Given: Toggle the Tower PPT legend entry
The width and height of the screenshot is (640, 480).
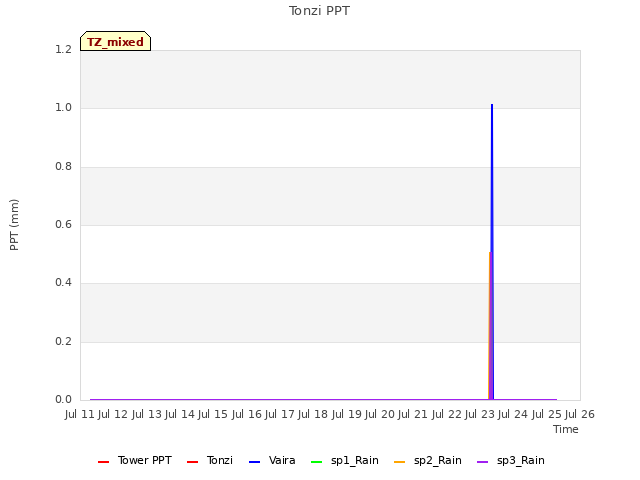Looking at the screenshot, I should [x=135, y=460].
